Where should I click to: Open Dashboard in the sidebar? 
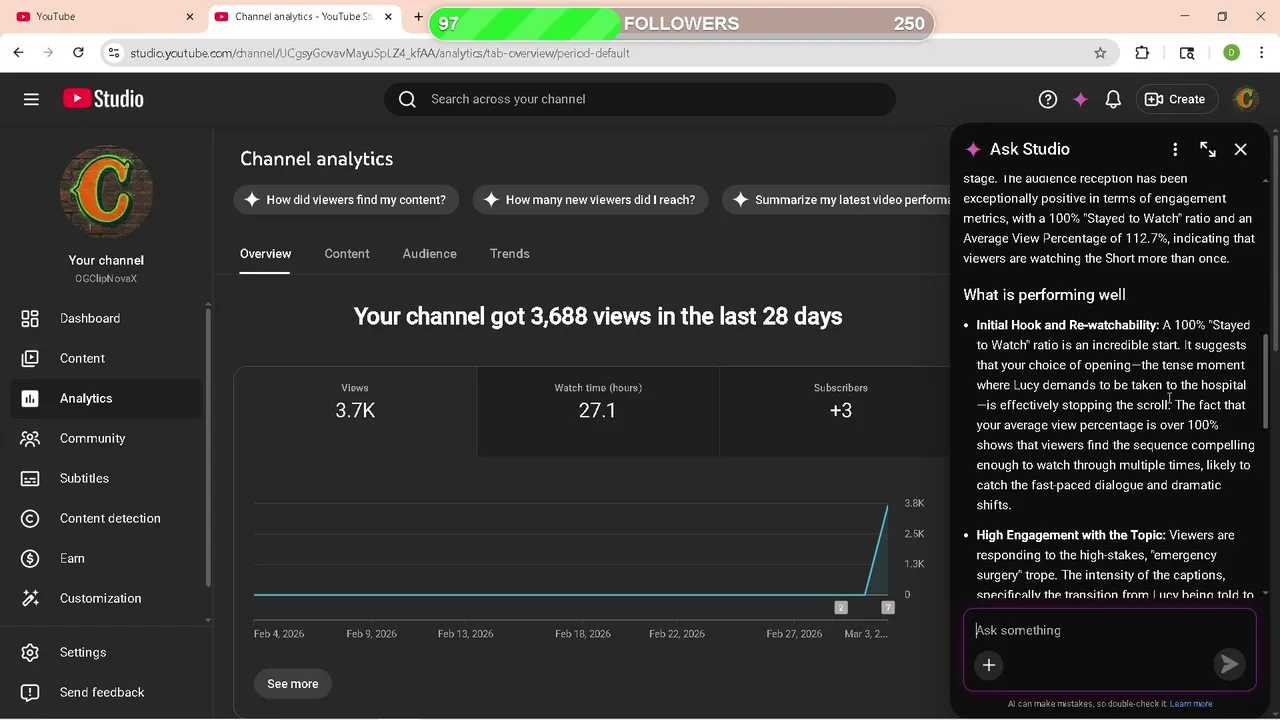click(x=106, y=318)
